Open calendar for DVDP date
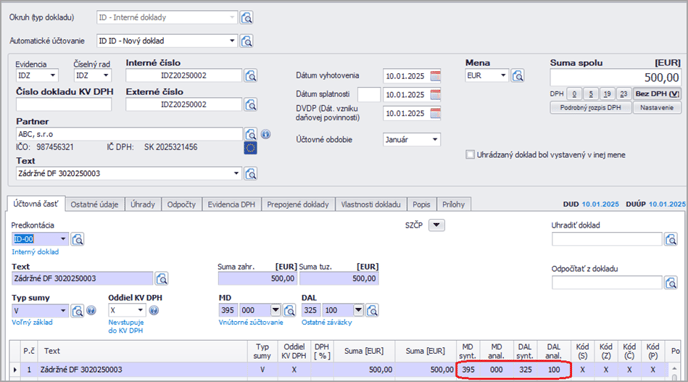Screen dimensions: 688x382 click(x=435, y=113)
